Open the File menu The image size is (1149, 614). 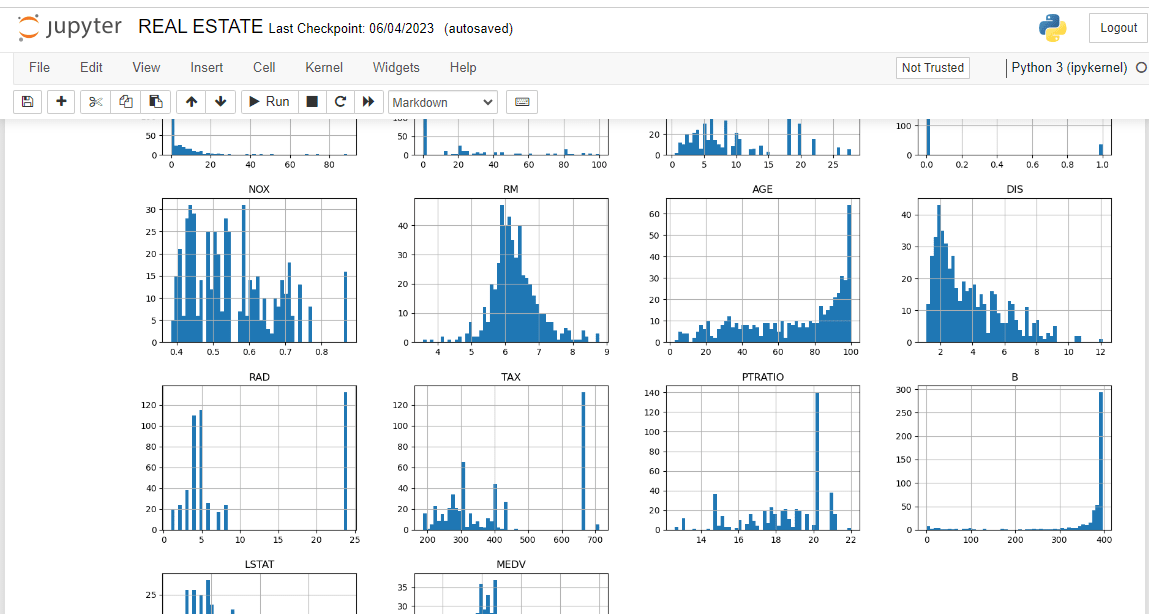39,68
